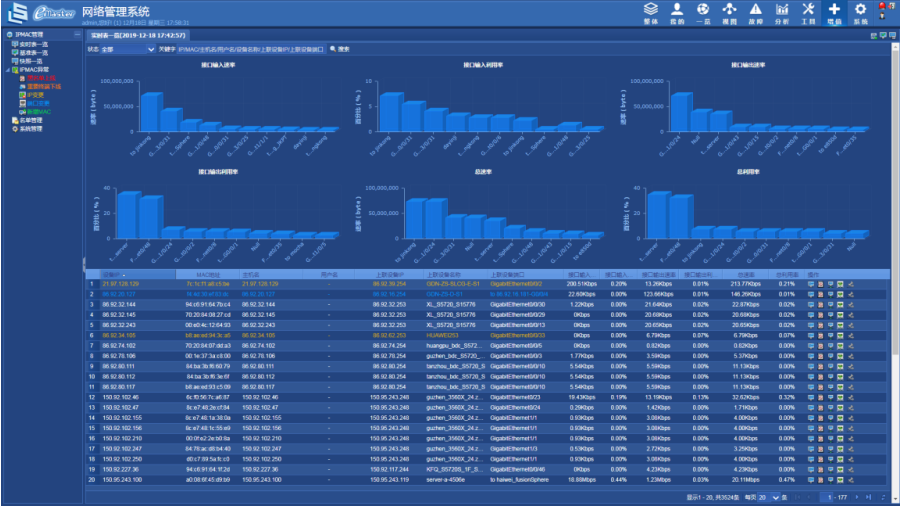Screen dimensions: 901x506
Task: Select uplink IP cell 150.92.117.244
Action: (390, 470)
